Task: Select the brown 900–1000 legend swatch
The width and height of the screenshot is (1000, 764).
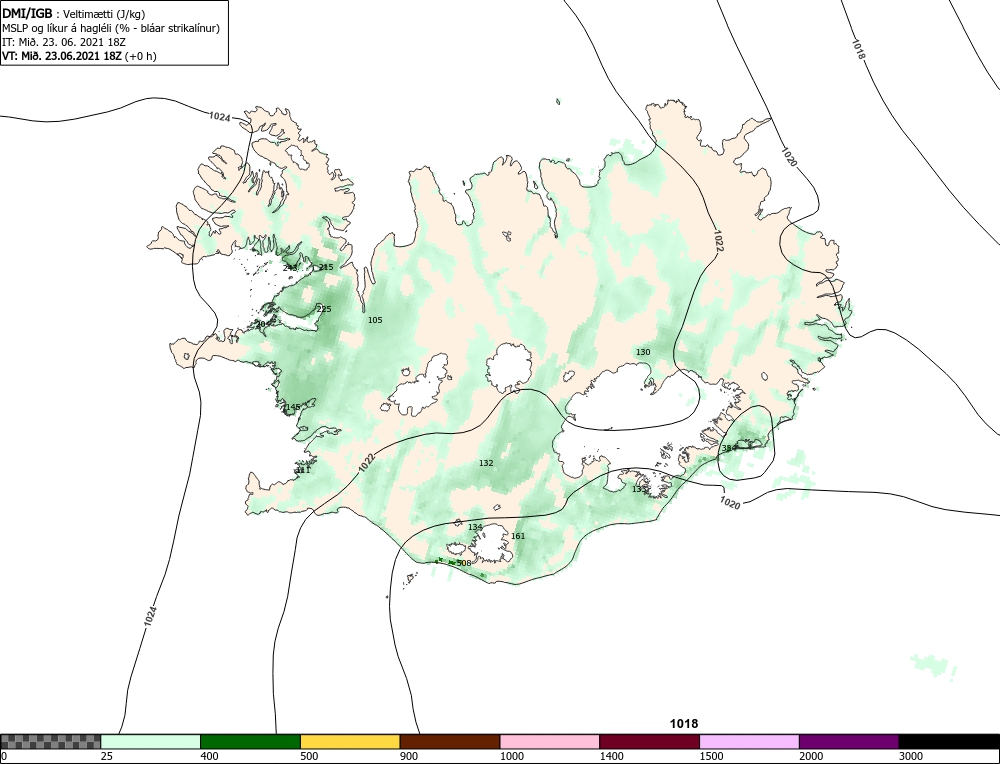Action: [450, 741]
